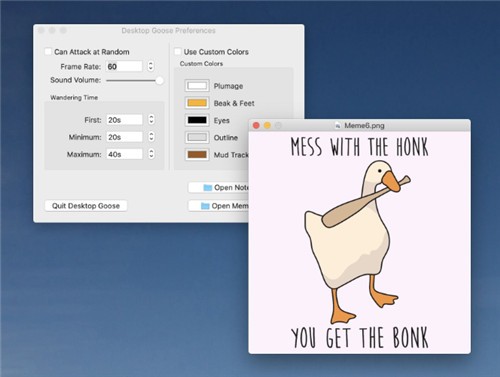Screen dimensions: 500x377
Task: Click the Minimum wandering time stepper
Action: pos(151,137)
